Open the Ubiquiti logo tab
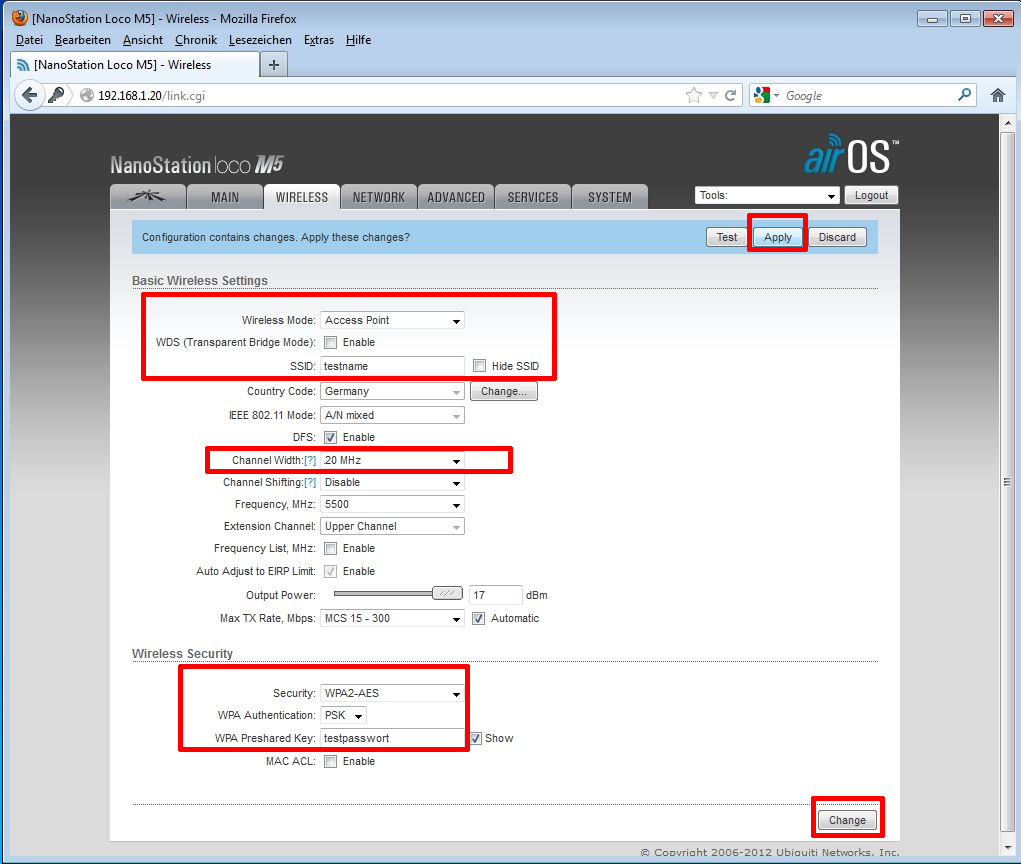This screenshot has height=864, width=1021. tap(148, 197)
